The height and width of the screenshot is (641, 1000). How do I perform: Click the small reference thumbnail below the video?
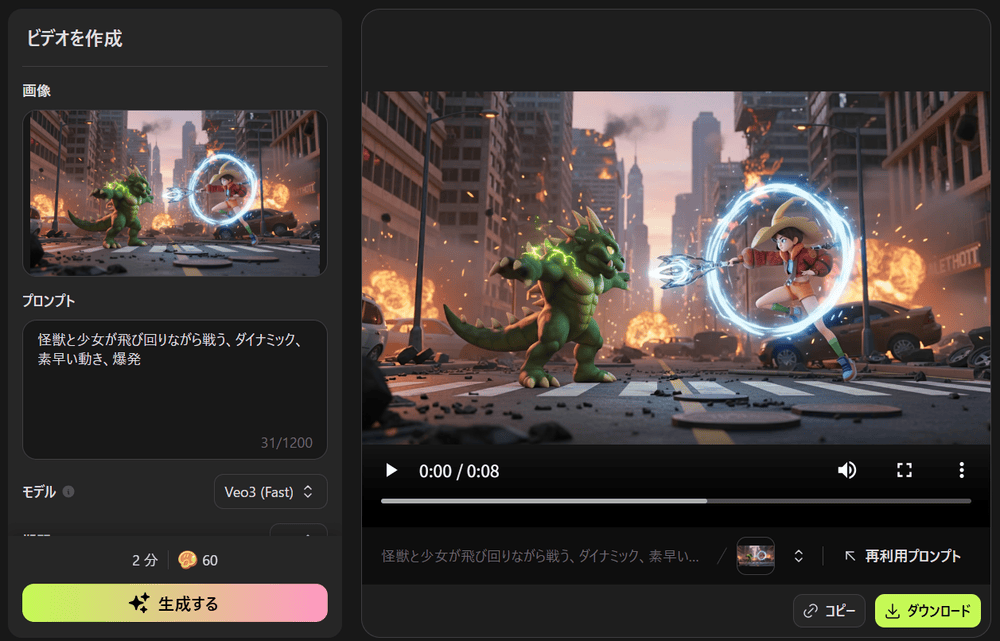point(755,556)
